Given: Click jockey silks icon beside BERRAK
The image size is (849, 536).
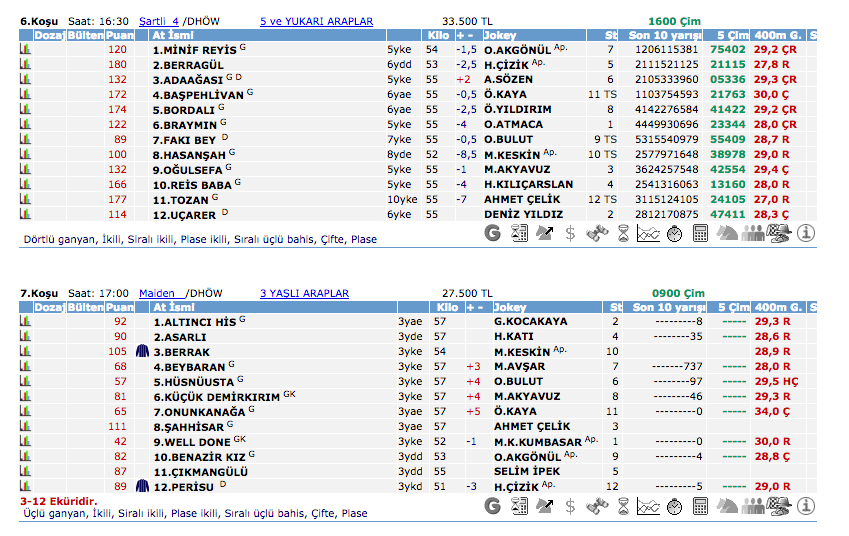Looking at the screenshot, I should 141,352.
